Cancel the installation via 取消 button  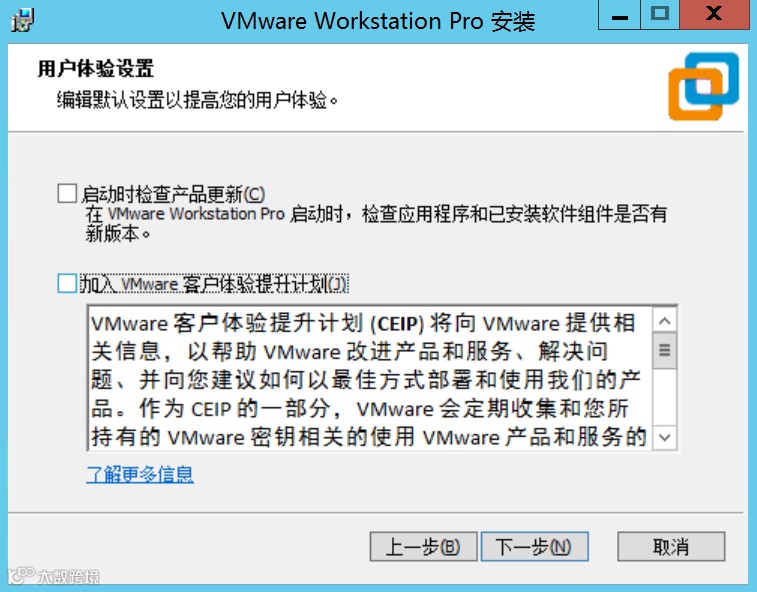coord(671,547)
